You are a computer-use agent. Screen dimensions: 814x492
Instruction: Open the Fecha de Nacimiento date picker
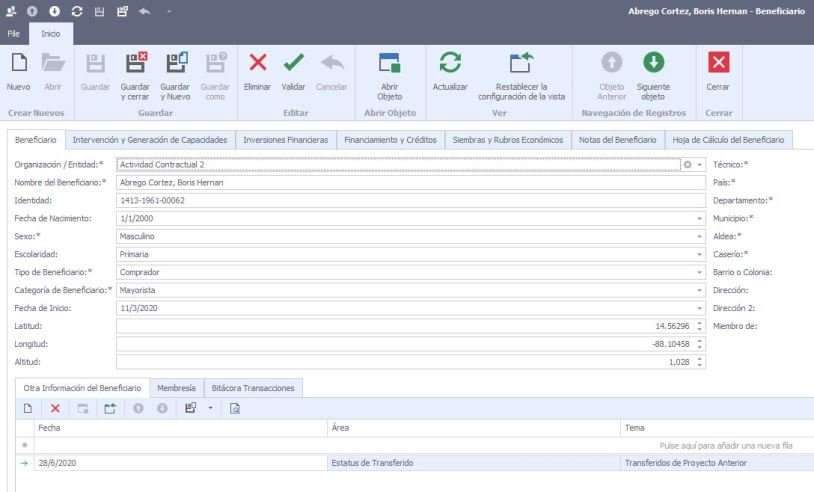699,218
